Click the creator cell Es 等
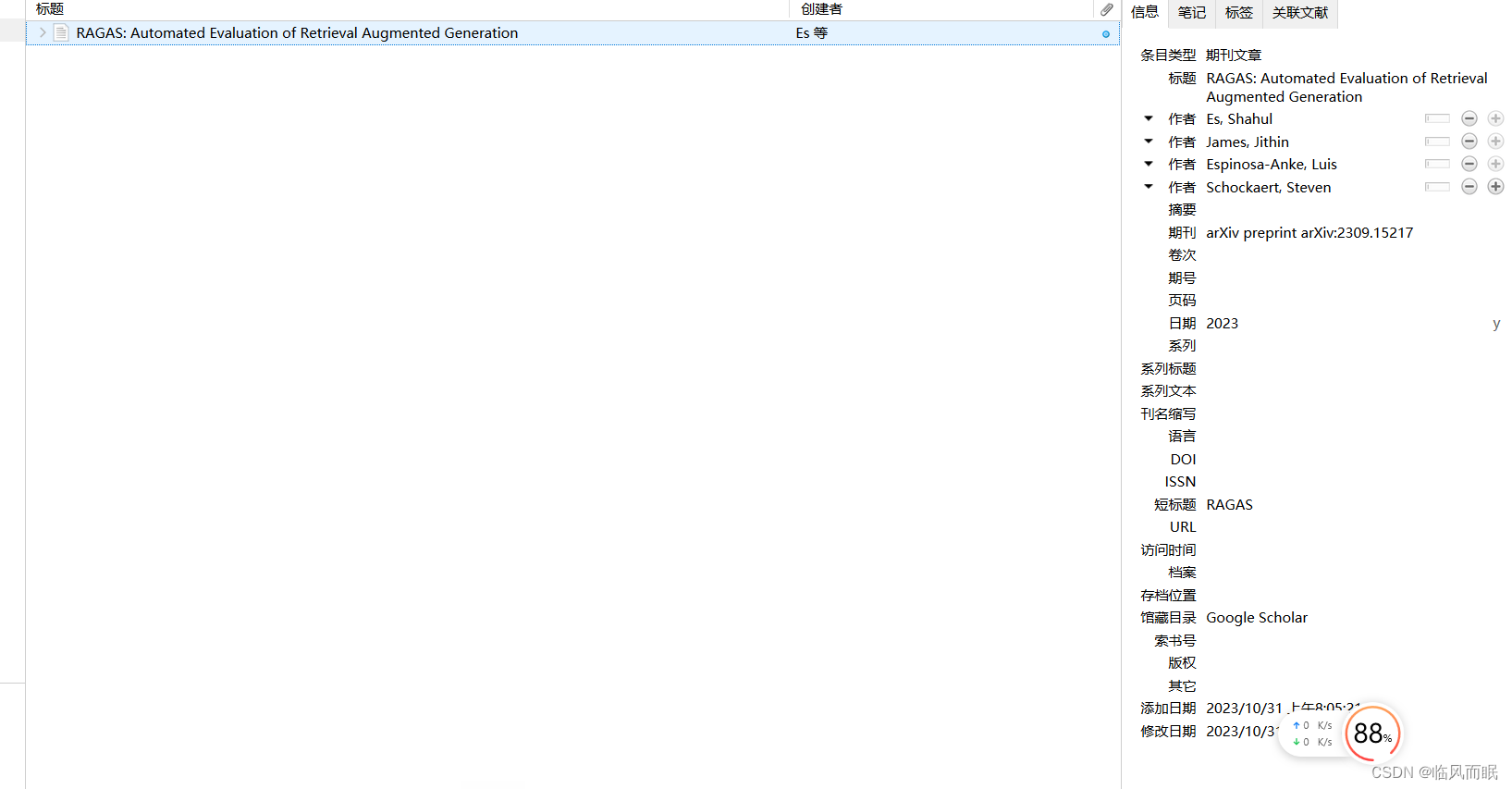This screenshot has height=789, width=1512. [x=812, y=32]
